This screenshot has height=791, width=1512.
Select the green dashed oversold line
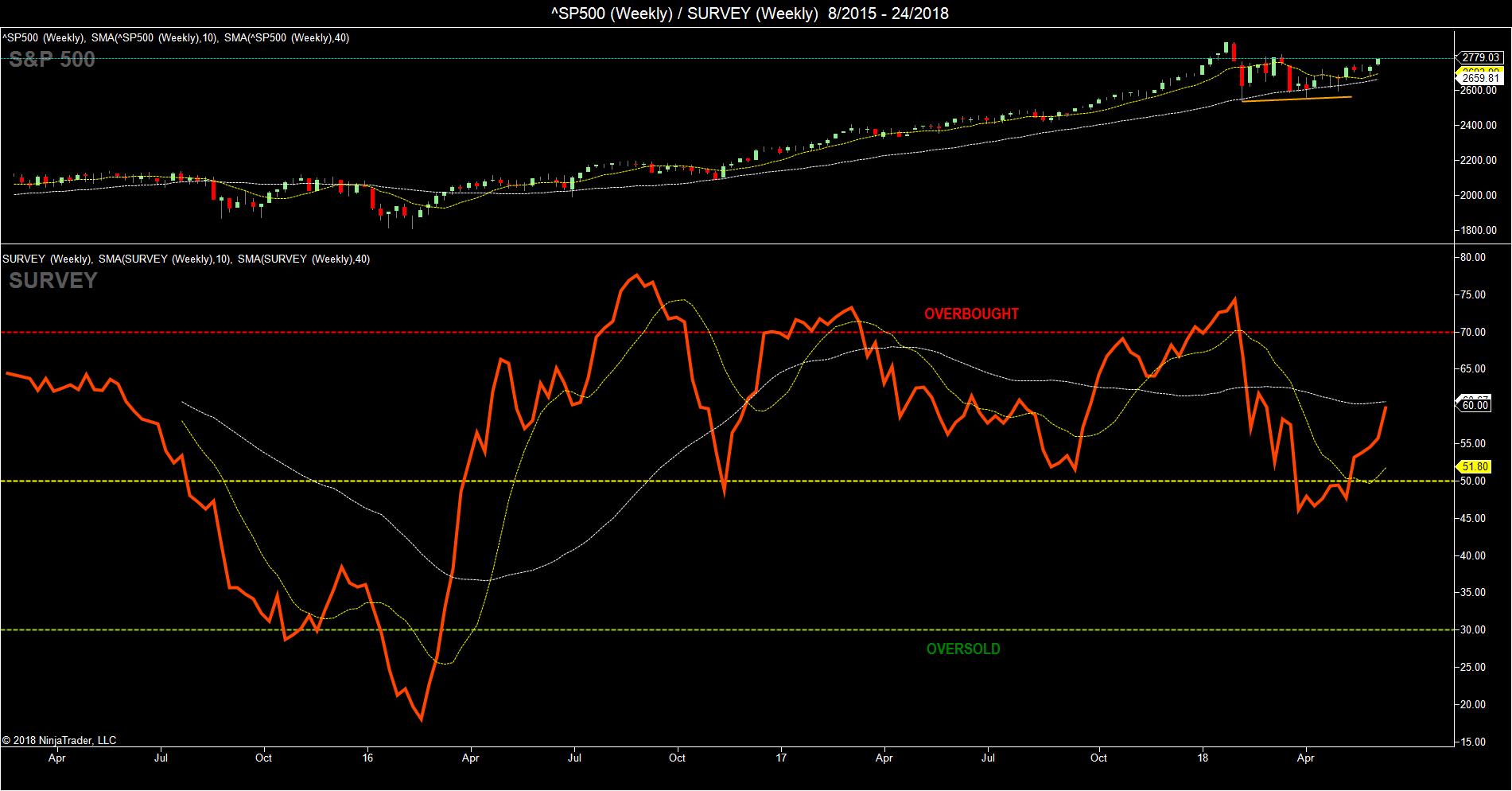coord(727,629)
